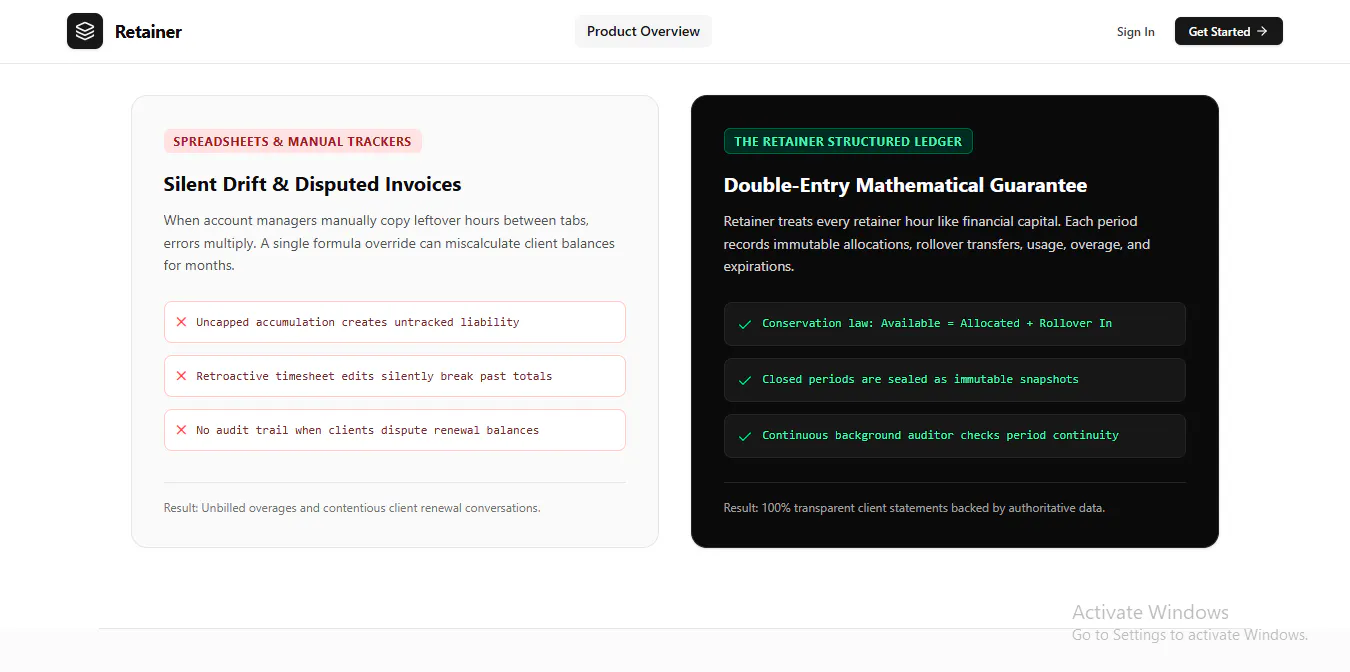Viewport: 1350px width, 672px height.
Task: Click the paragraph about account managers copying hours
Action: (x=390, y=242)
